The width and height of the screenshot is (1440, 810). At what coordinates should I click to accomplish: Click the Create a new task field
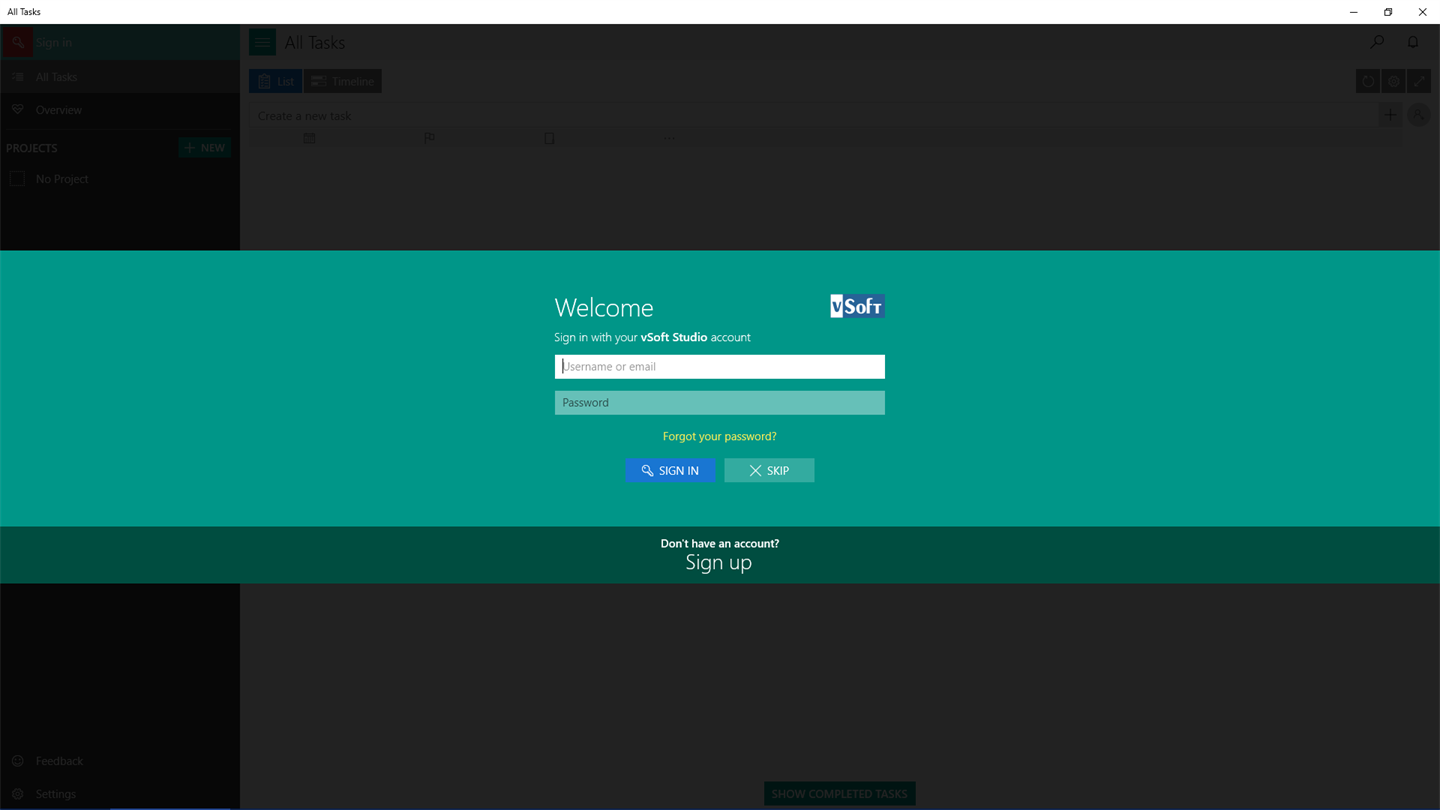(x=813, y=116)
